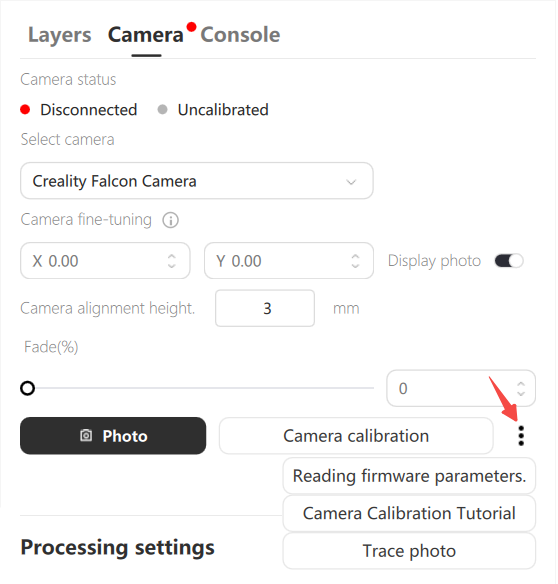Screen dimensions: 558x584
Task: Open the Camera Calibration Tutorial entry
Action: tap(409, 513)
